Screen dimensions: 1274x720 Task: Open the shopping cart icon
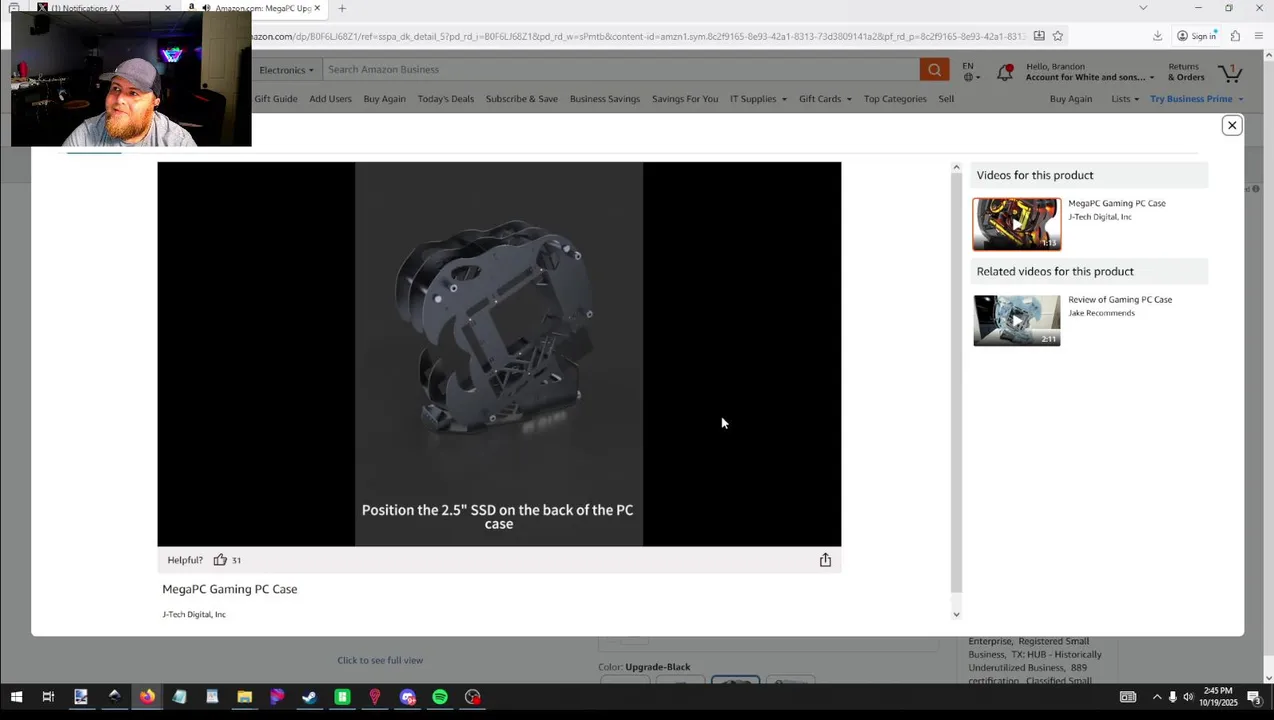1230,72
